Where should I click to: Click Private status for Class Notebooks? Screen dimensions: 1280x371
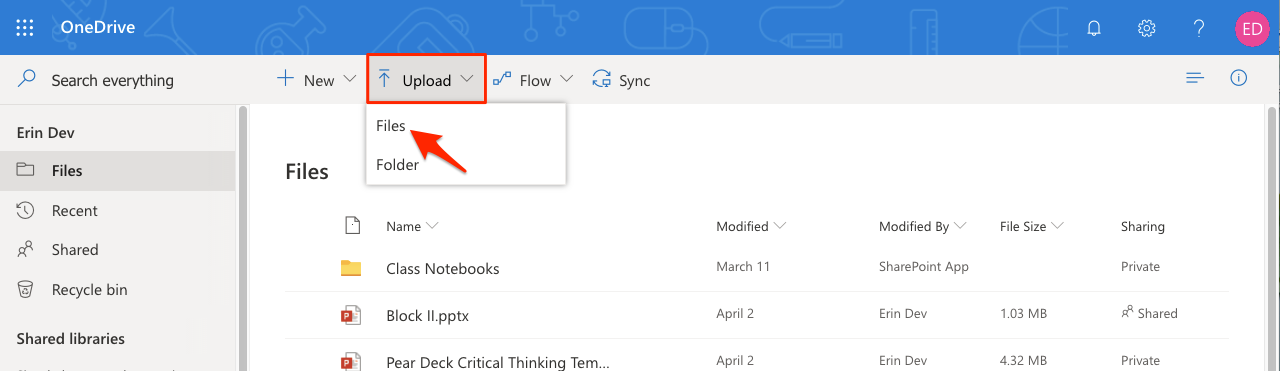coord(1141,267)
